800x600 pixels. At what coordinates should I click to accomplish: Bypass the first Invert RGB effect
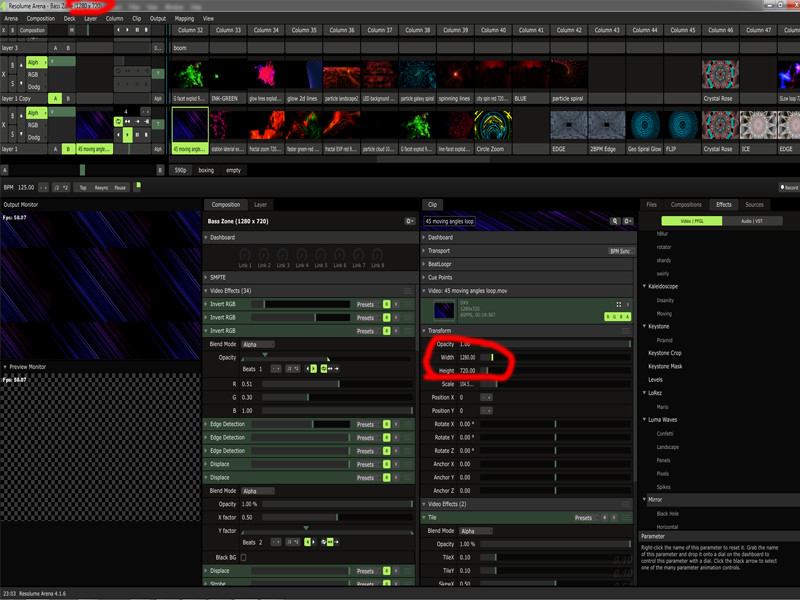[386, 304]
